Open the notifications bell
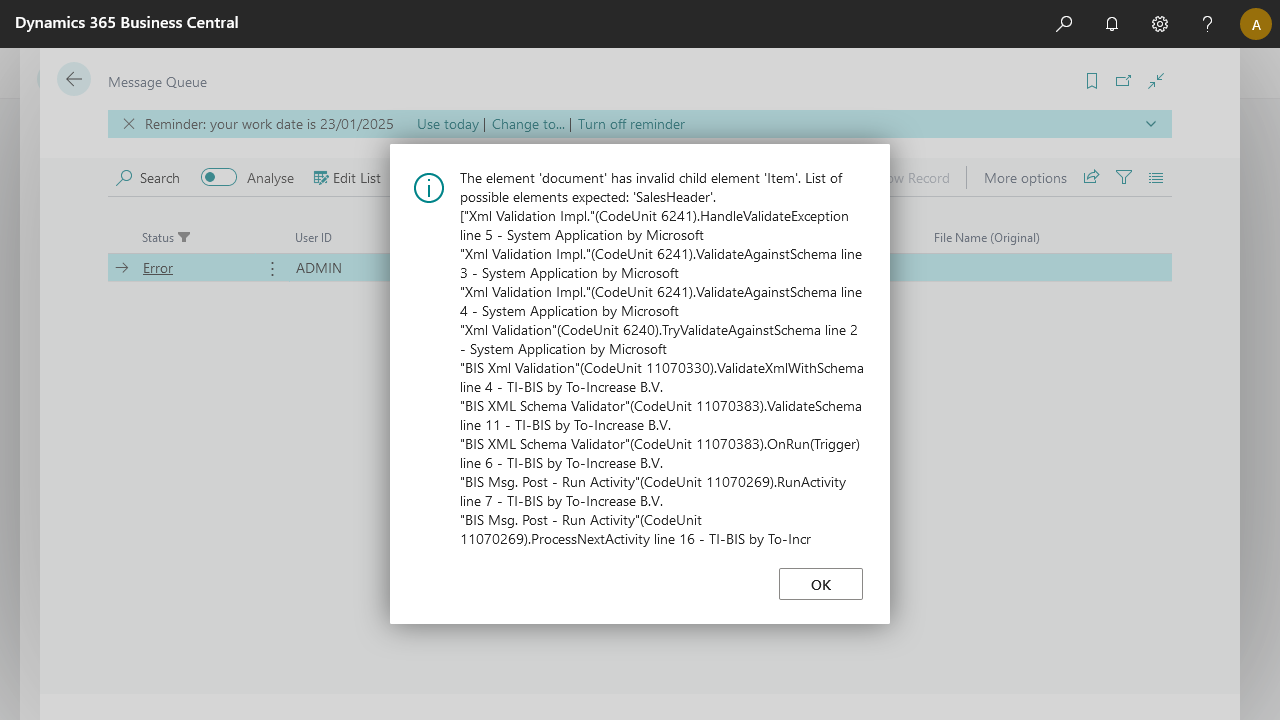This screenshot has width=1280, height=720. click(x=1112, y=24)
